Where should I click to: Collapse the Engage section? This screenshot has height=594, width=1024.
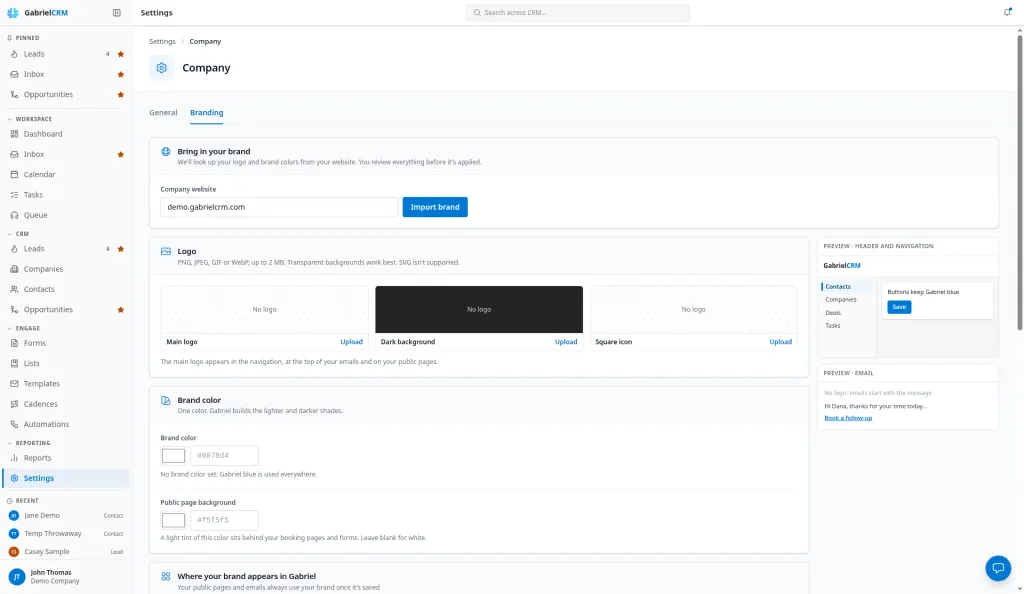pyautogui.click(x=10, y=328)
